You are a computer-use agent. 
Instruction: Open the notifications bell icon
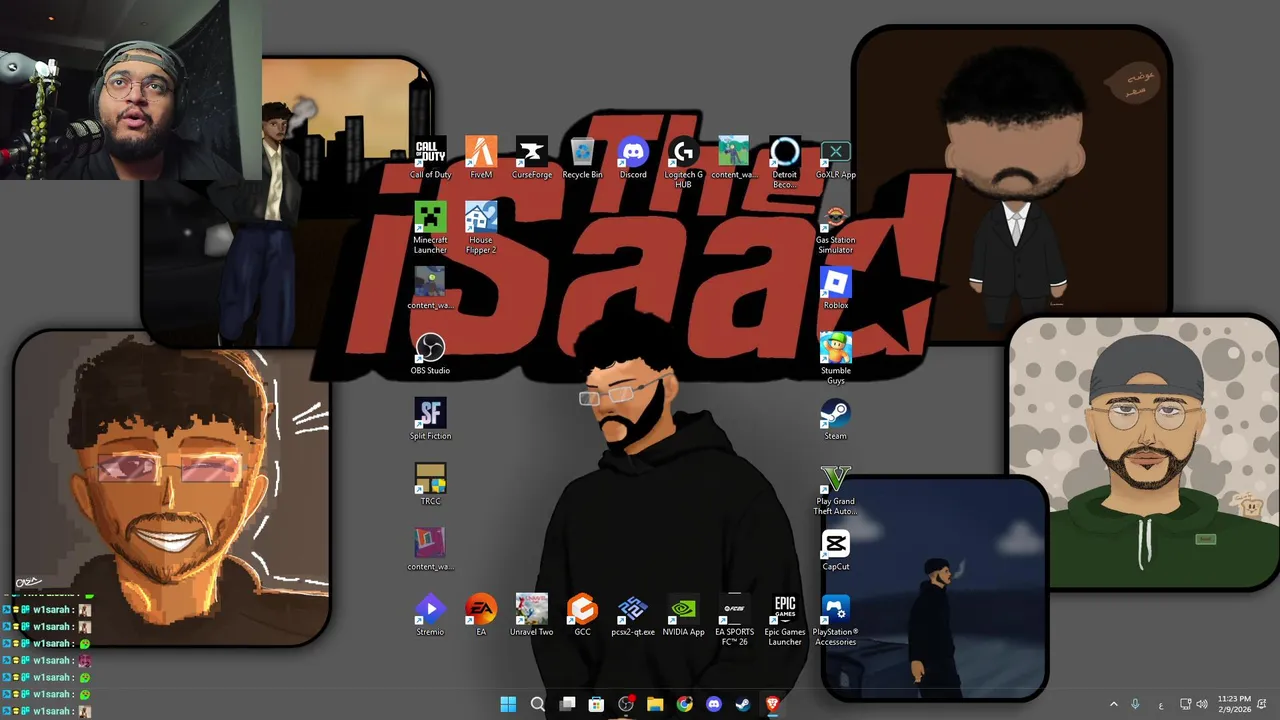point(1264,704)
